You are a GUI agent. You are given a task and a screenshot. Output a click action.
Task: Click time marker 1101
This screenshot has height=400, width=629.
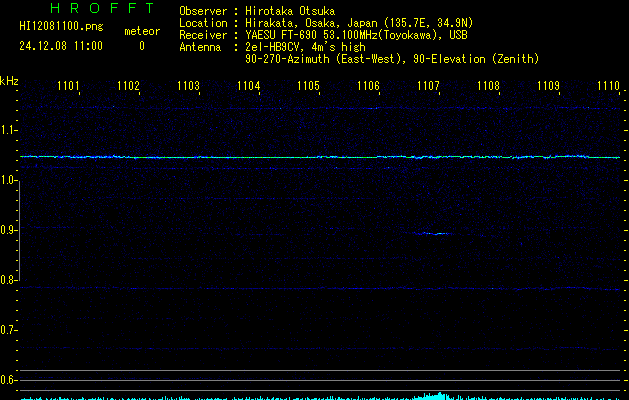click(x=68, y=86)
